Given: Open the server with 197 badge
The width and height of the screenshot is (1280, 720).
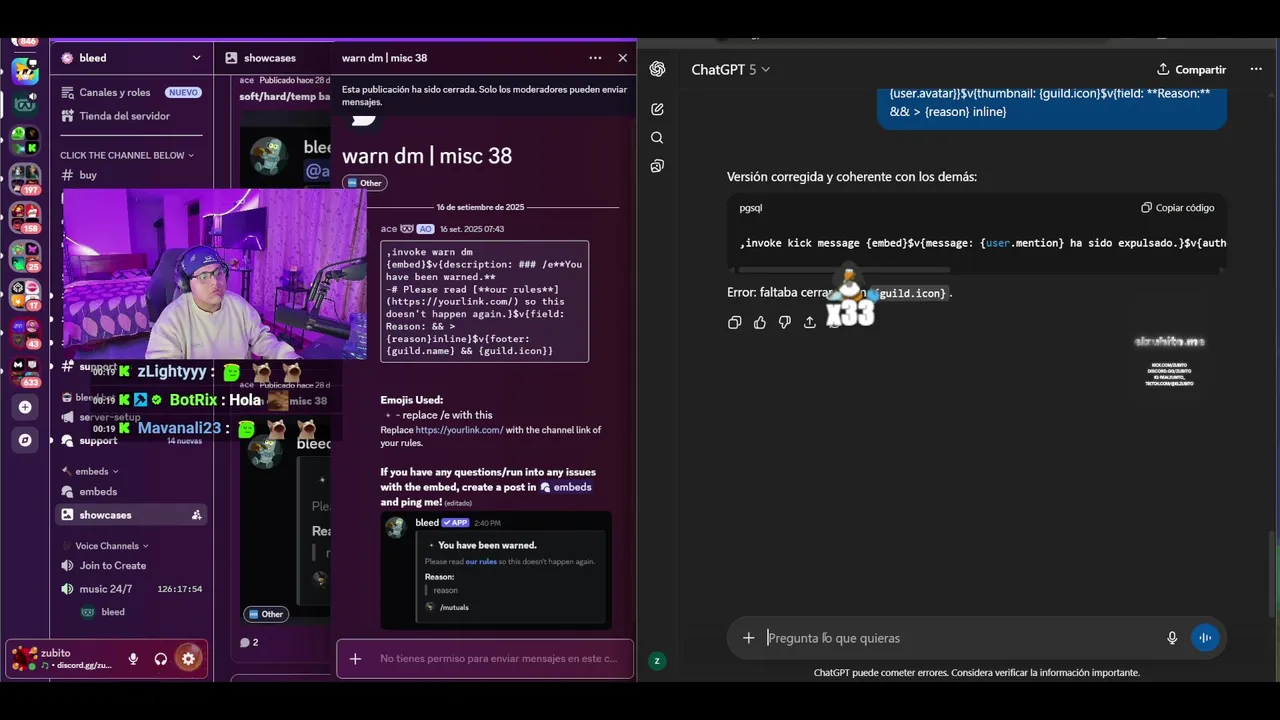Looking at the screenshot, I should pyautogui.click(x=25, y=178).
